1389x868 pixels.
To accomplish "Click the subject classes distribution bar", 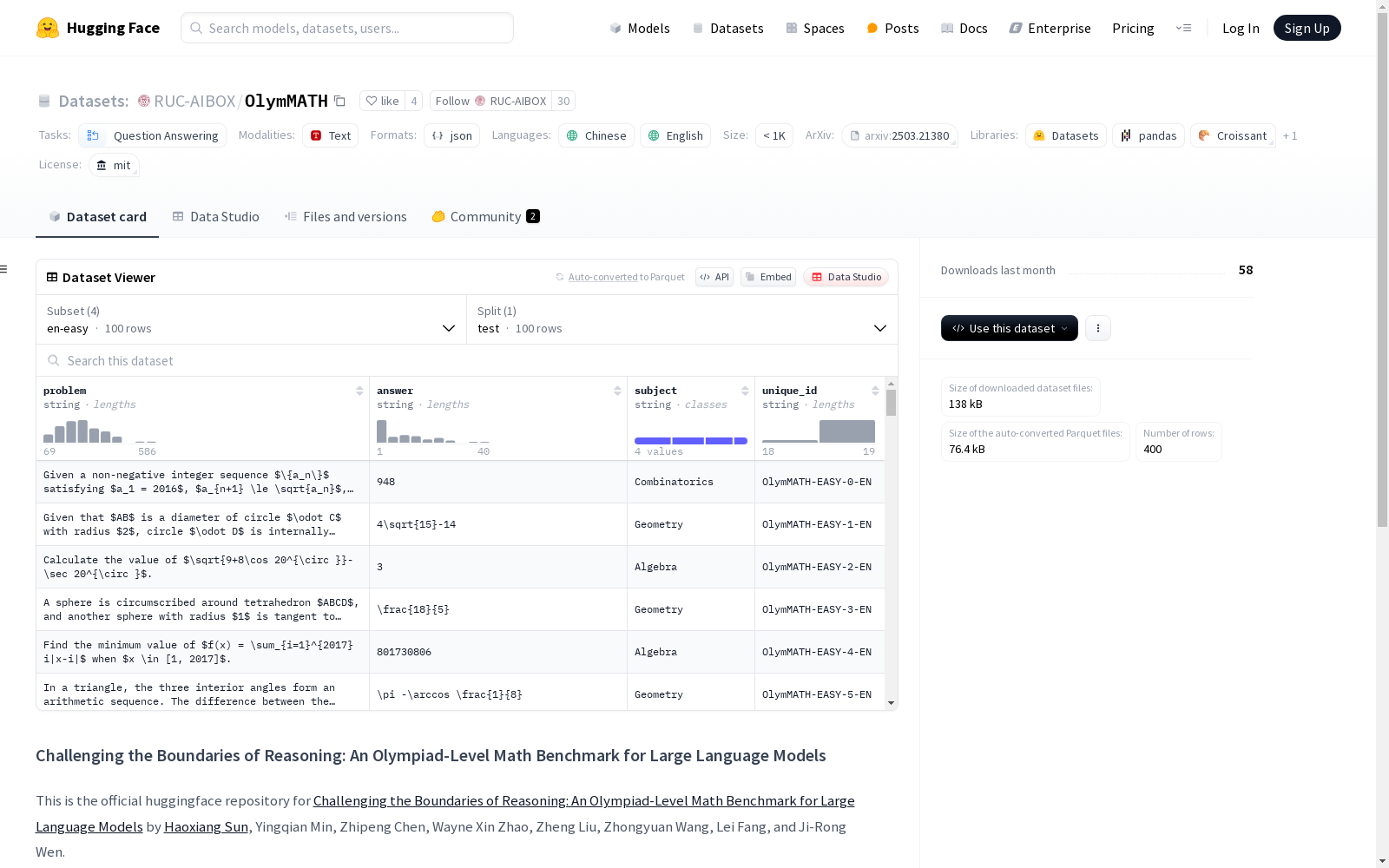I will (691, 441).
